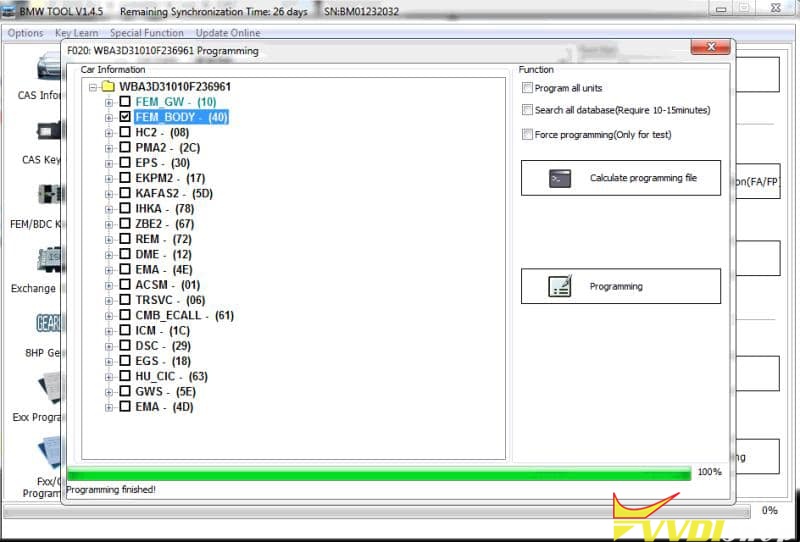Open CAS Key Learn sidebar icon
The image size is (800, 542).
click(x=49, y=132)
